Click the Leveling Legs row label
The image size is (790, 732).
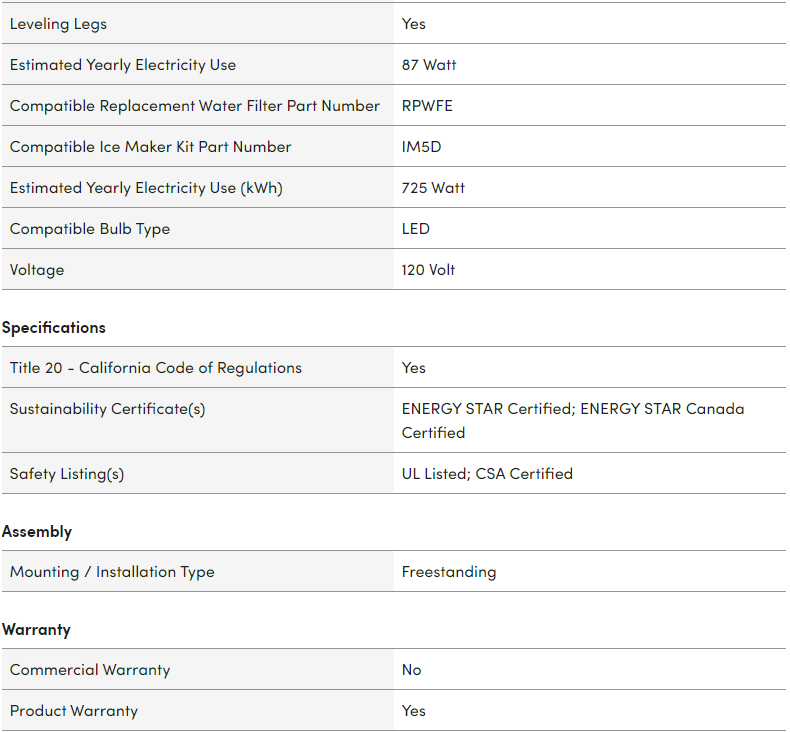point(58,24)
